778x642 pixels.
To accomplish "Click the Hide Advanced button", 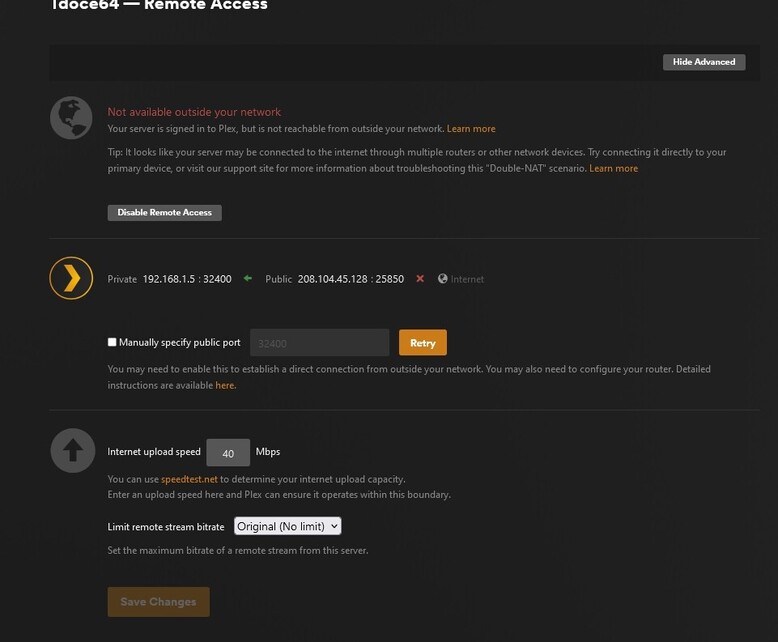I will [703, 62].
